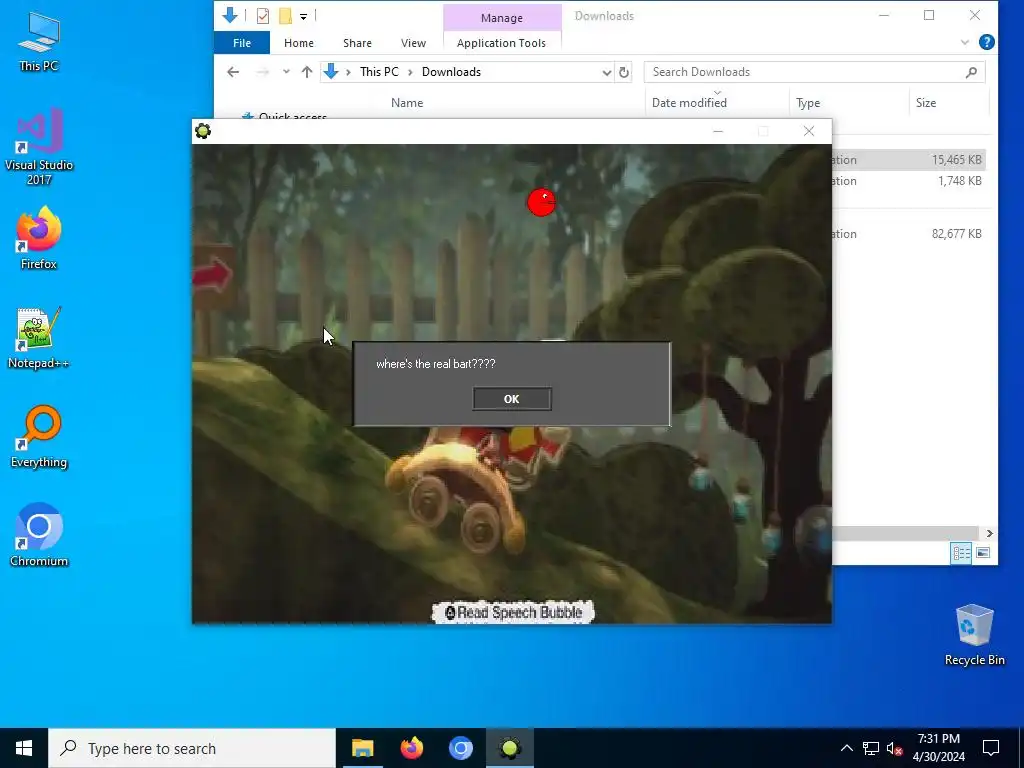The width and height of the screenshot is (1024, 768).
Task: Open File tab in Explorer ribbon
Action: (x=242, y=43)
